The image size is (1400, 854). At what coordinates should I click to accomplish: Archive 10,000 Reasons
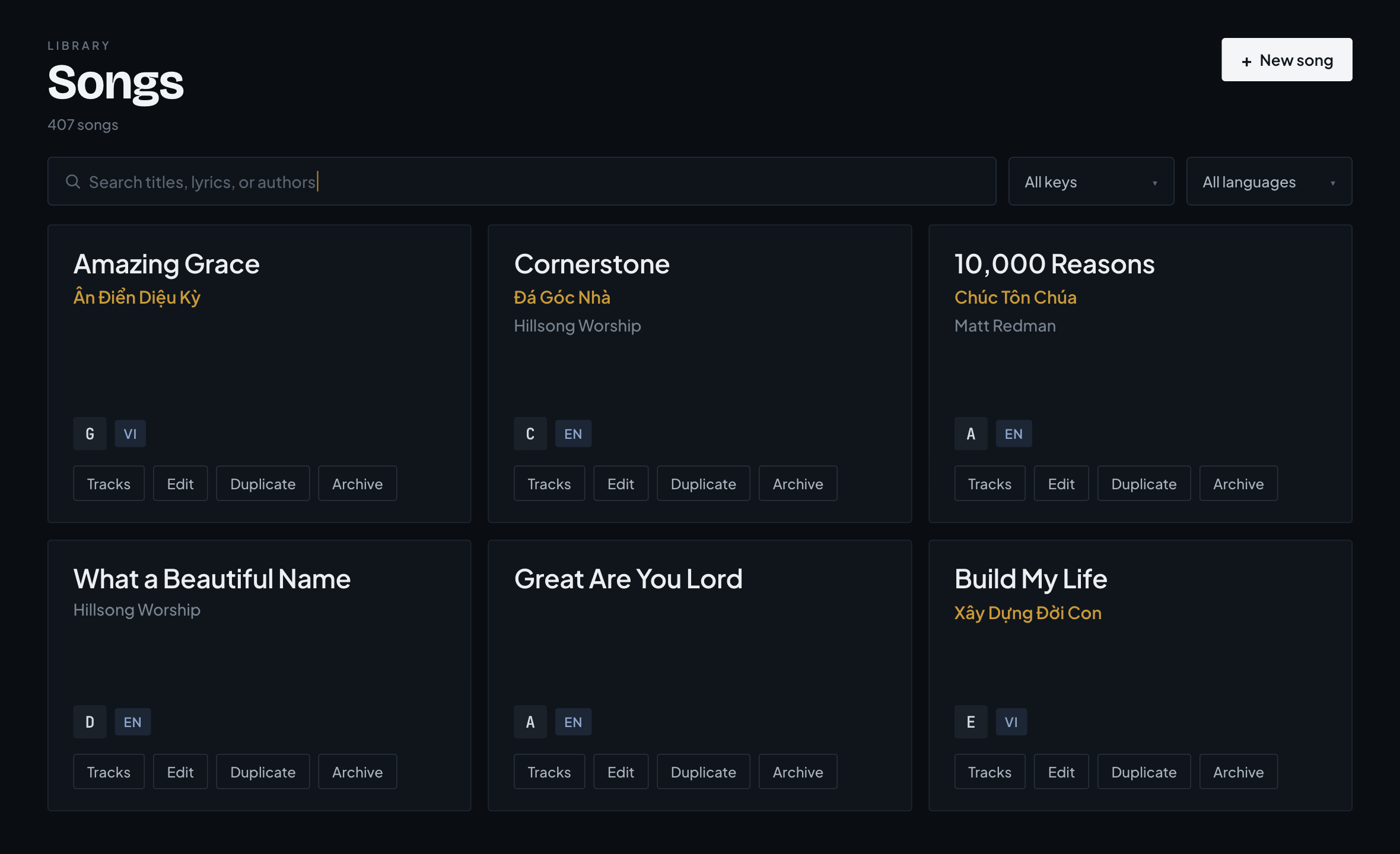(x=1238, y=483)
